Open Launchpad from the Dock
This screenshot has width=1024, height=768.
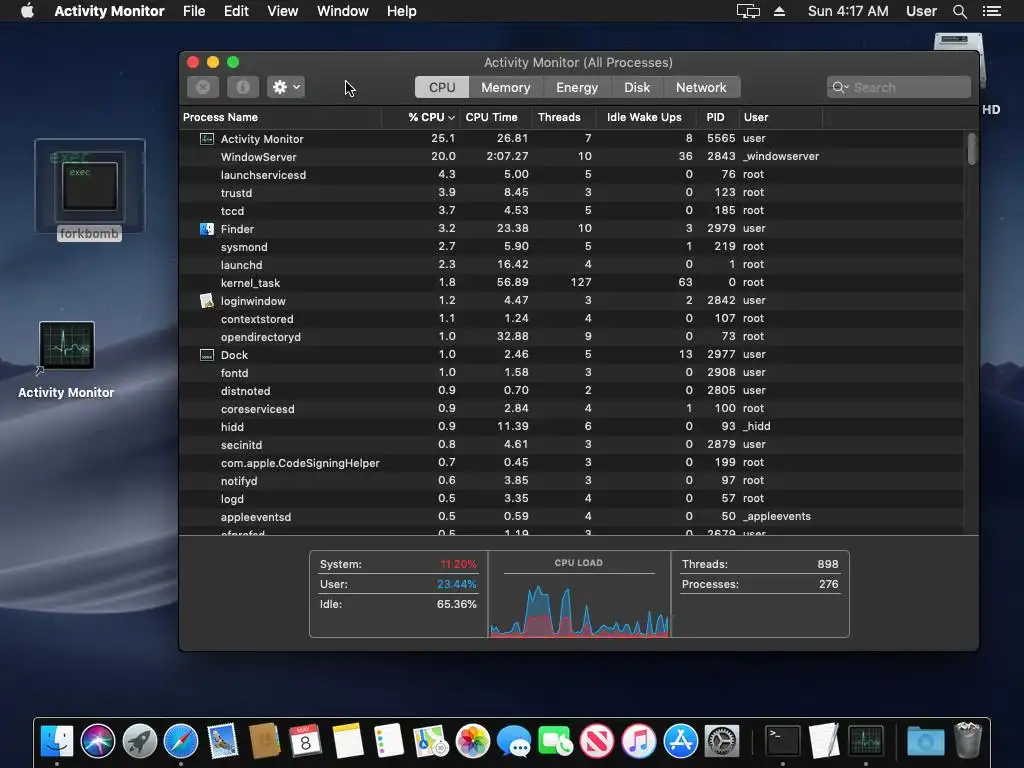(x=140, y=741)
